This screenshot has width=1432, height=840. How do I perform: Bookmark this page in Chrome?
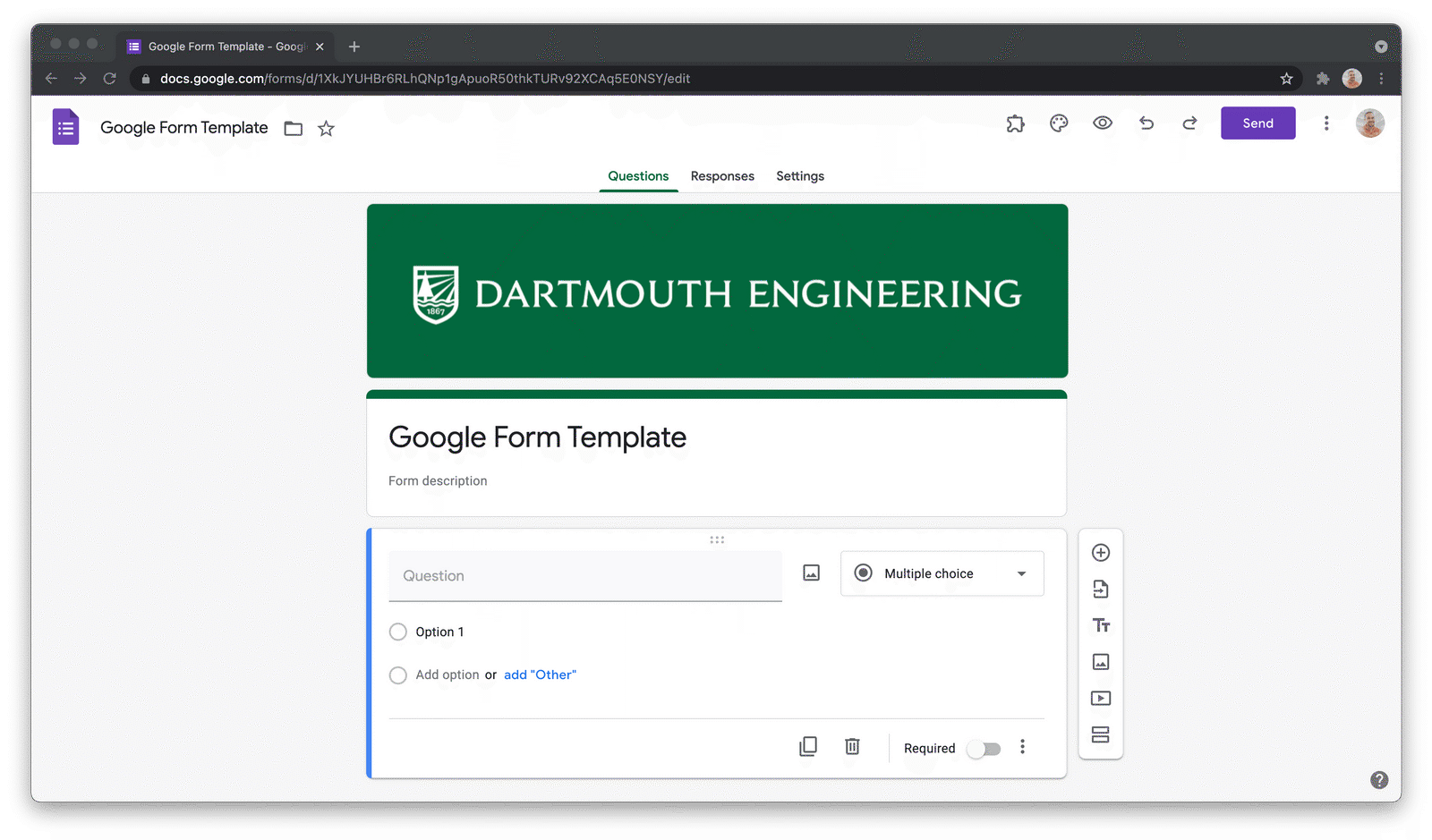pyautogui.click(x=1286, y=79)
